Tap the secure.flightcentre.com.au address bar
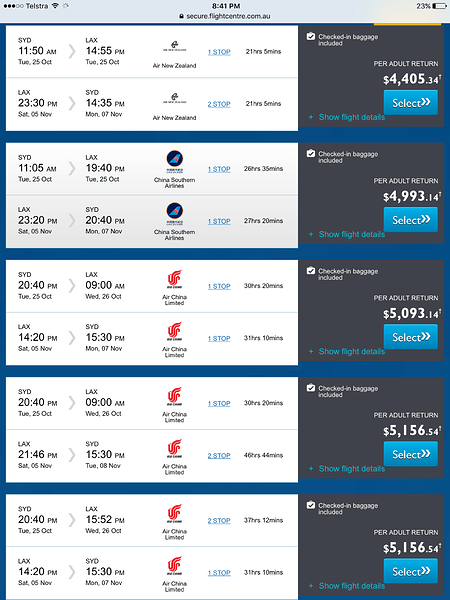Screen dimensions: 450x600 tap(225, 16)
